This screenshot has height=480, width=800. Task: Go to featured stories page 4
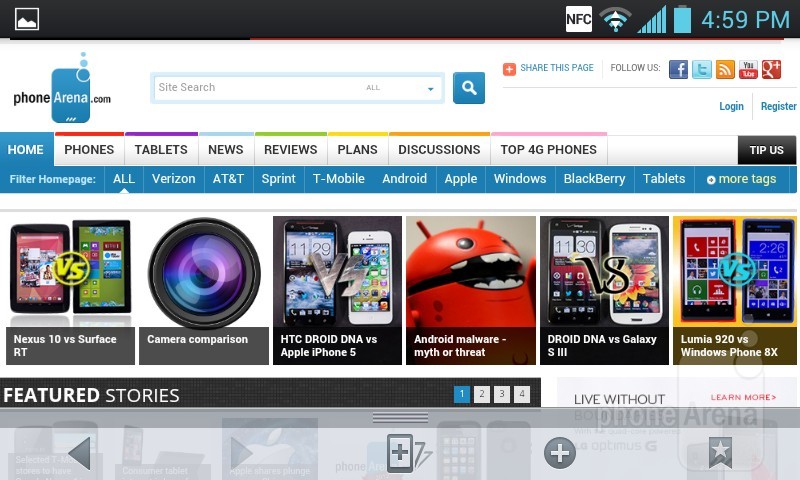tap(521, 394)
